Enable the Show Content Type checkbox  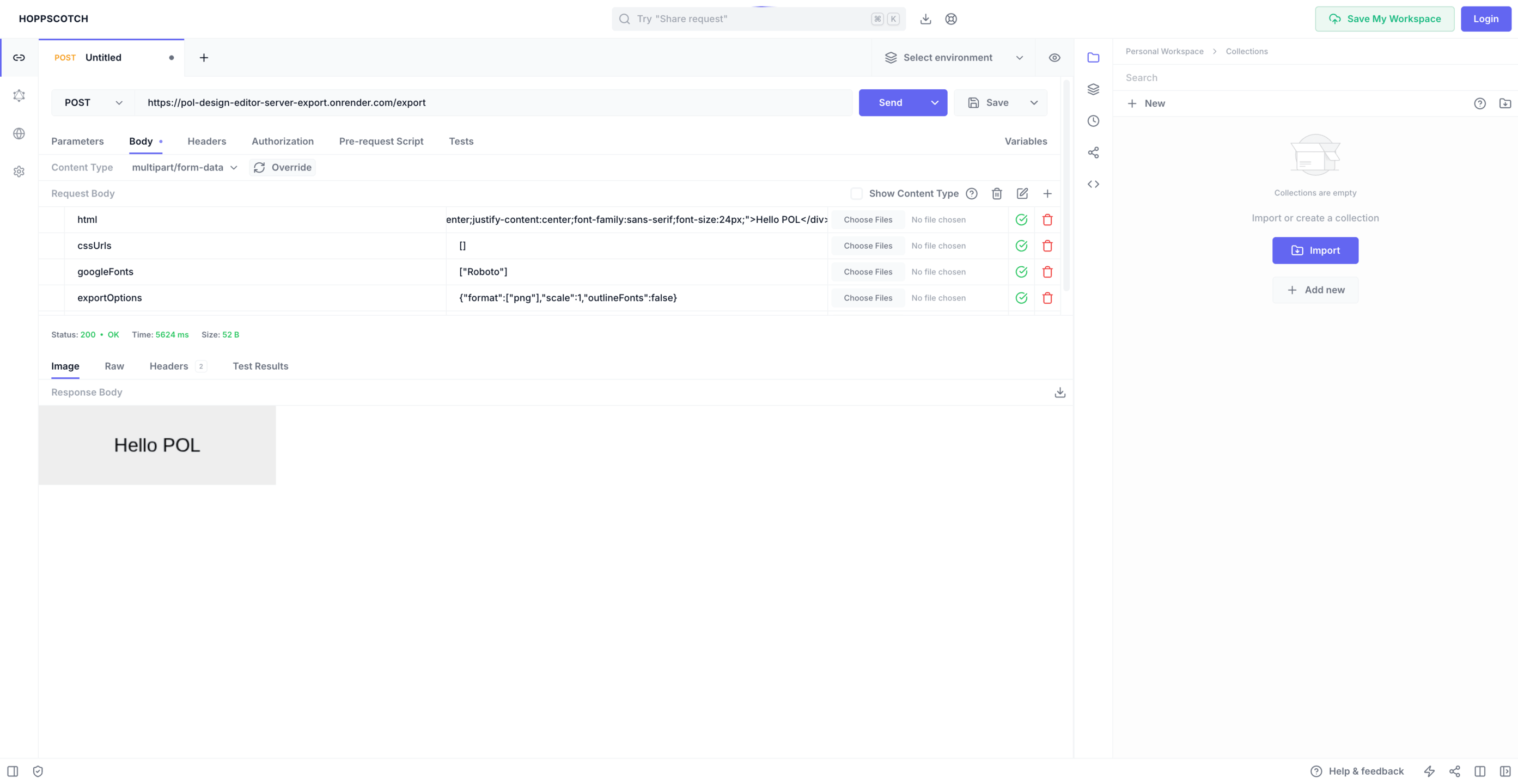[856, 193]
